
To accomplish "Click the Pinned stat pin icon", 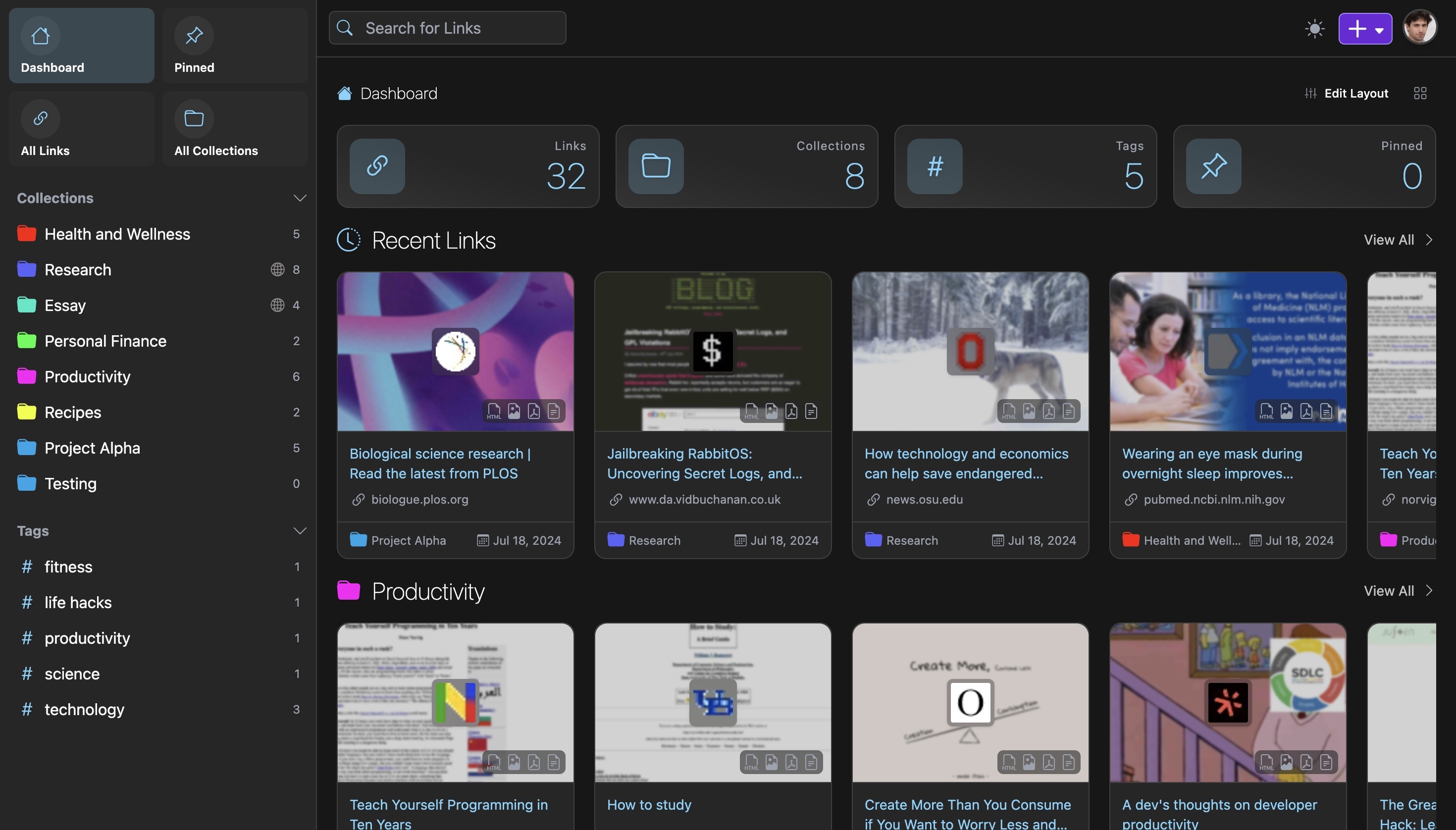I will click(1213, 166).
